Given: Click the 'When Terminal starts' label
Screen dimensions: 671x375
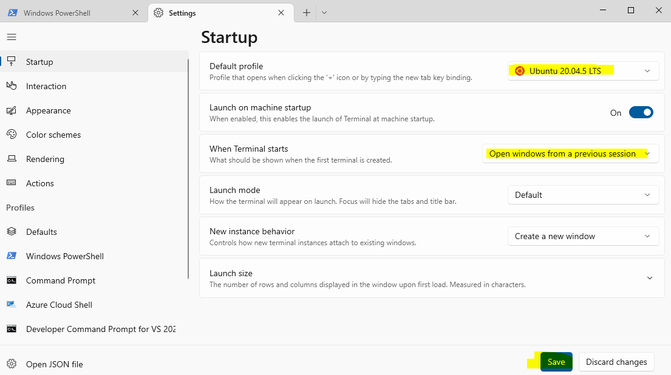Looking at the screenshot, I should [249, 149].
